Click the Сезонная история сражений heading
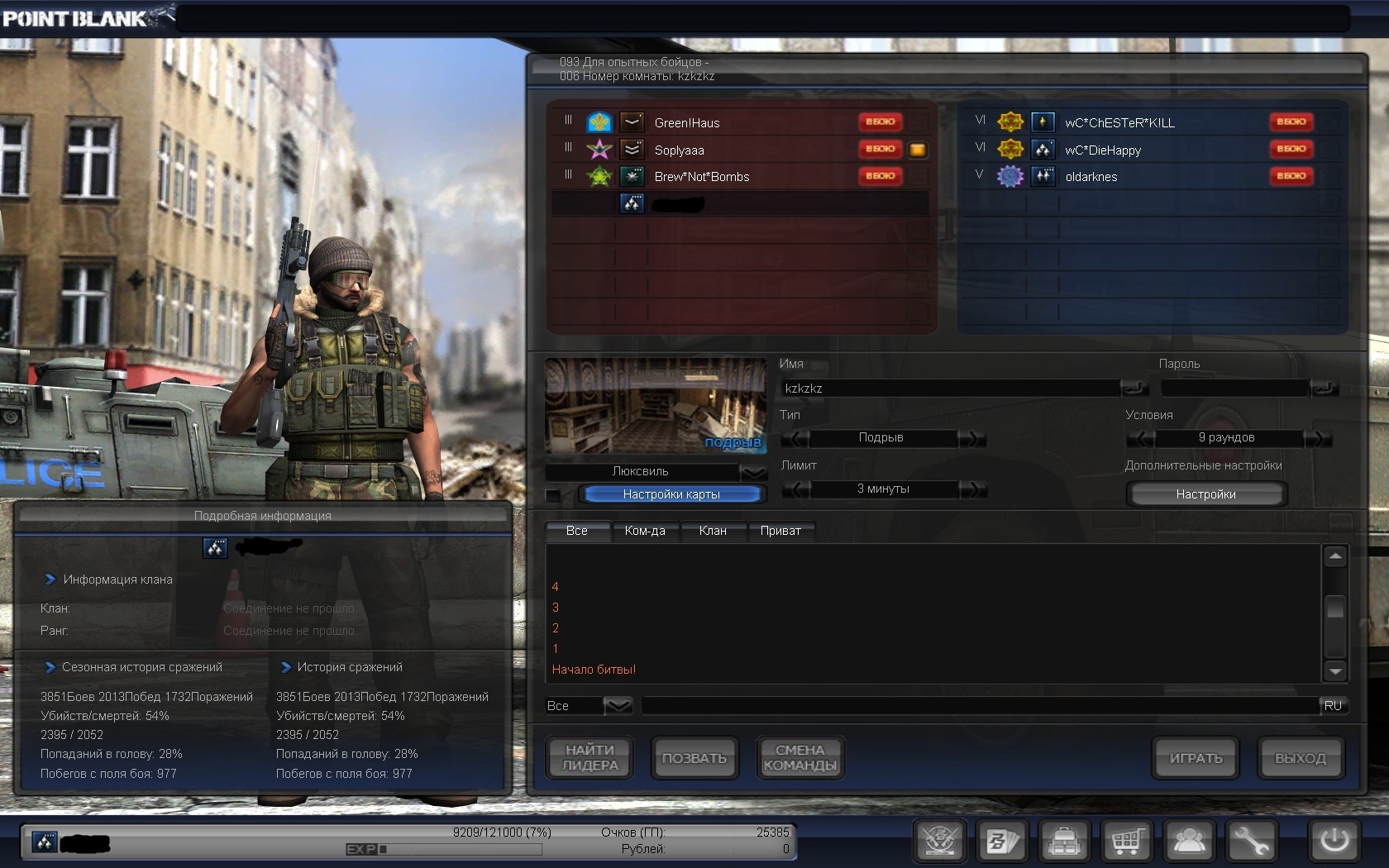 [142, 667]
